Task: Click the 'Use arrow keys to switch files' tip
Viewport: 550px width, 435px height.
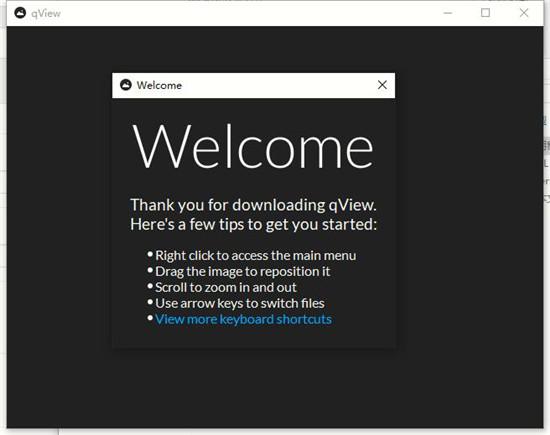Action: (240, 303)
